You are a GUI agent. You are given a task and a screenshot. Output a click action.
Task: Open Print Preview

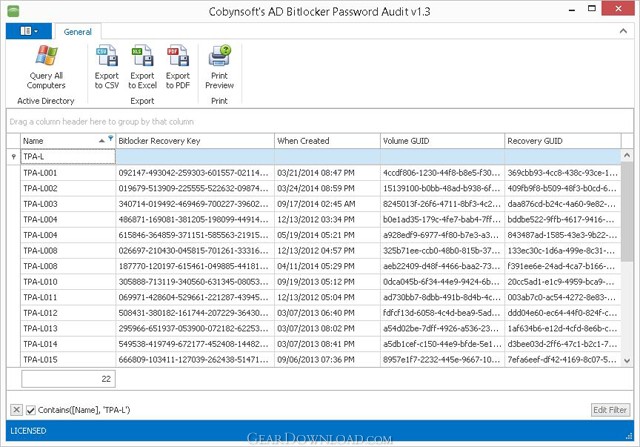tap(220, 67)
